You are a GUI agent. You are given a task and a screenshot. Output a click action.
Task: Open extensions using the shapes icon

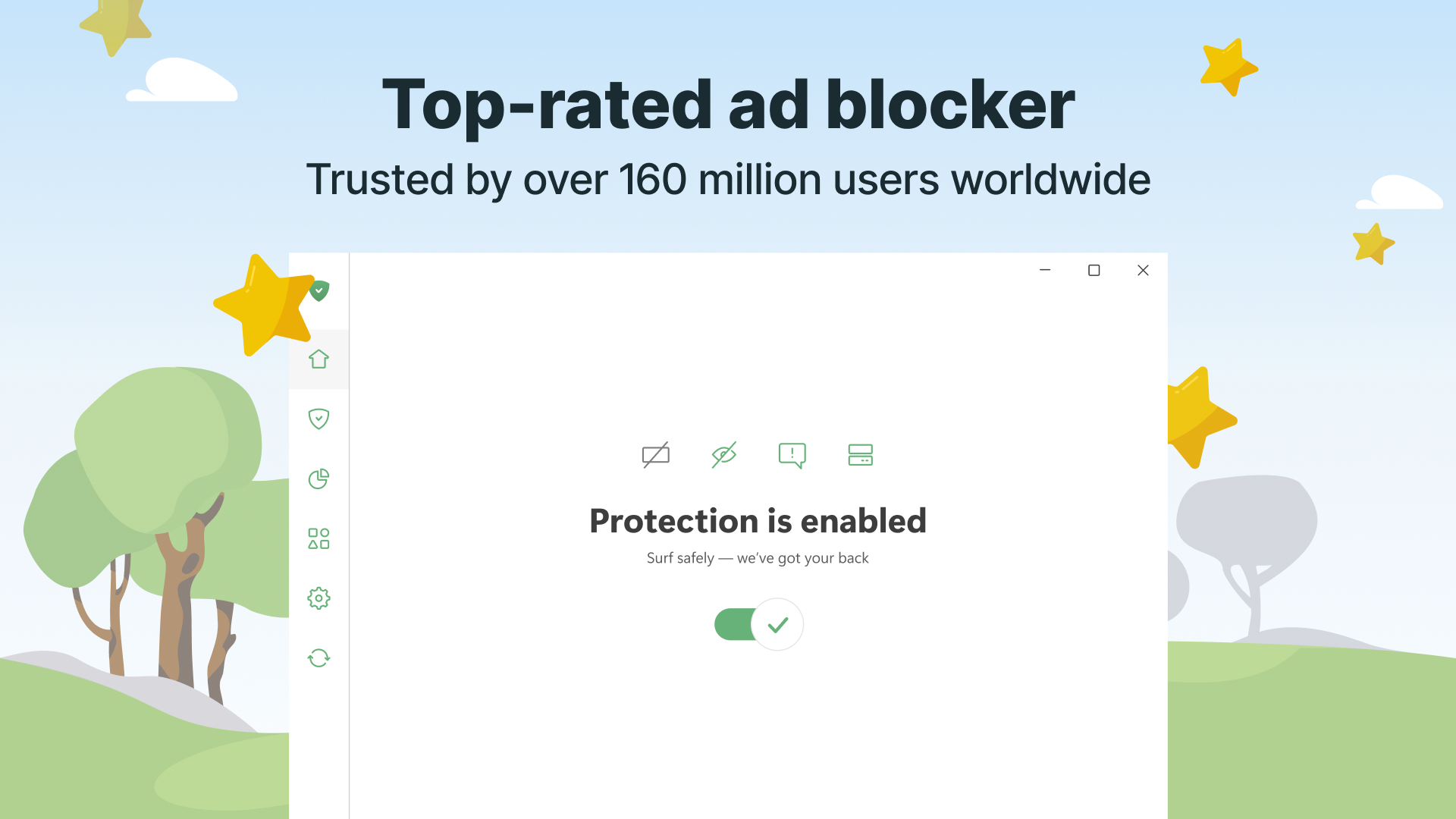[319, 538]
